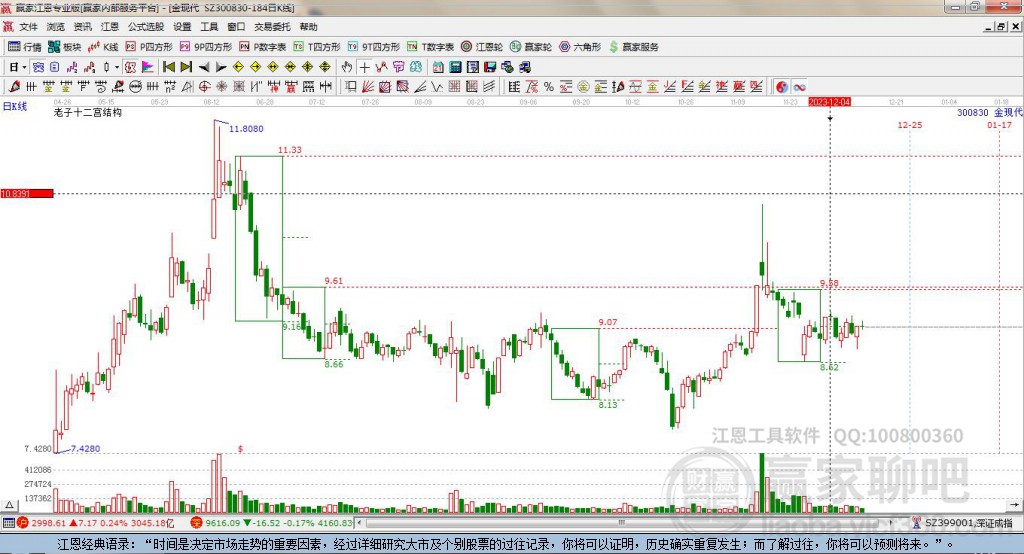Open the 资讯 menu
The width and height of the screenshot is (1024, 554).
[x=83, y=27]
